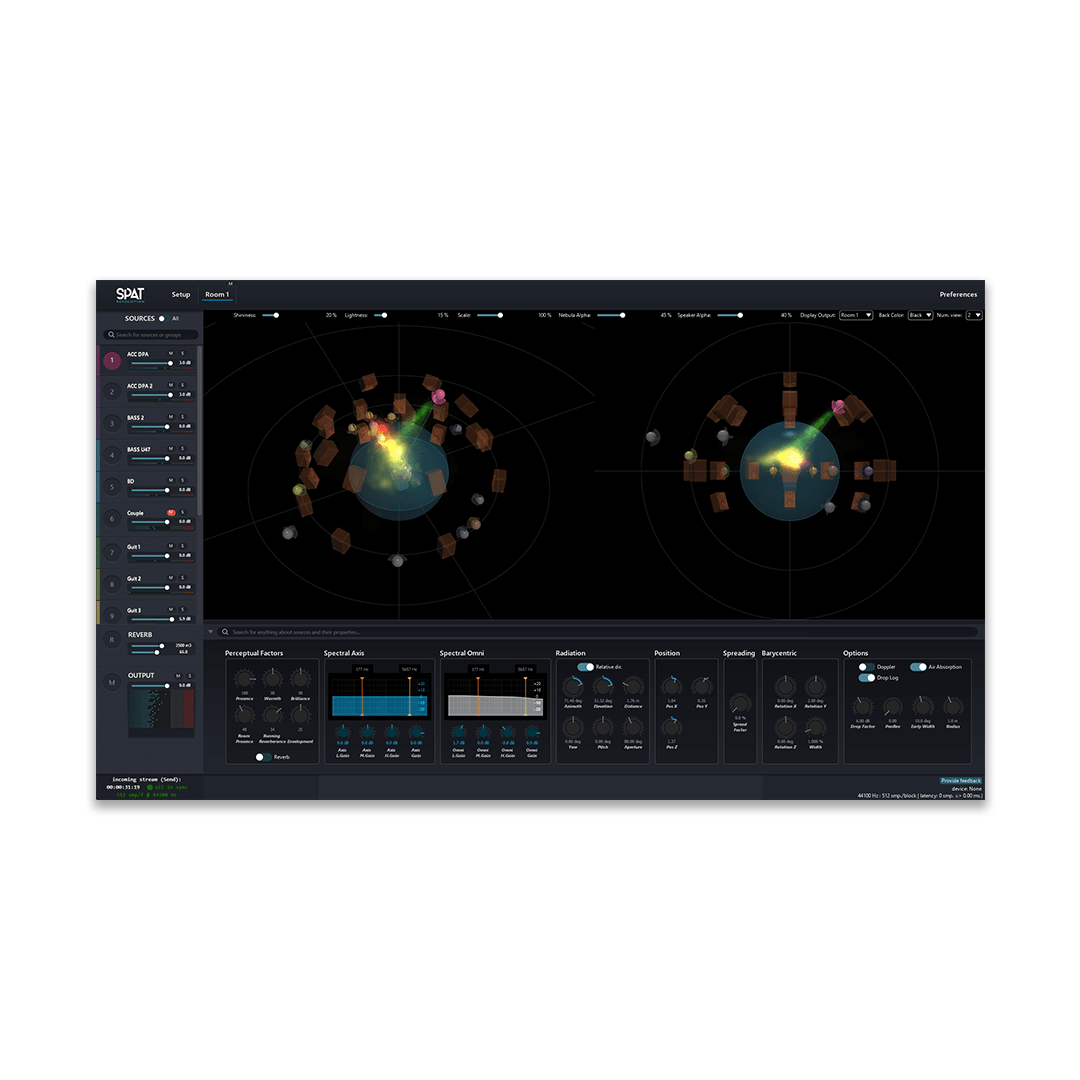
Task: Click the Azimuth knob in Radiation
Action: pos(573,685)
